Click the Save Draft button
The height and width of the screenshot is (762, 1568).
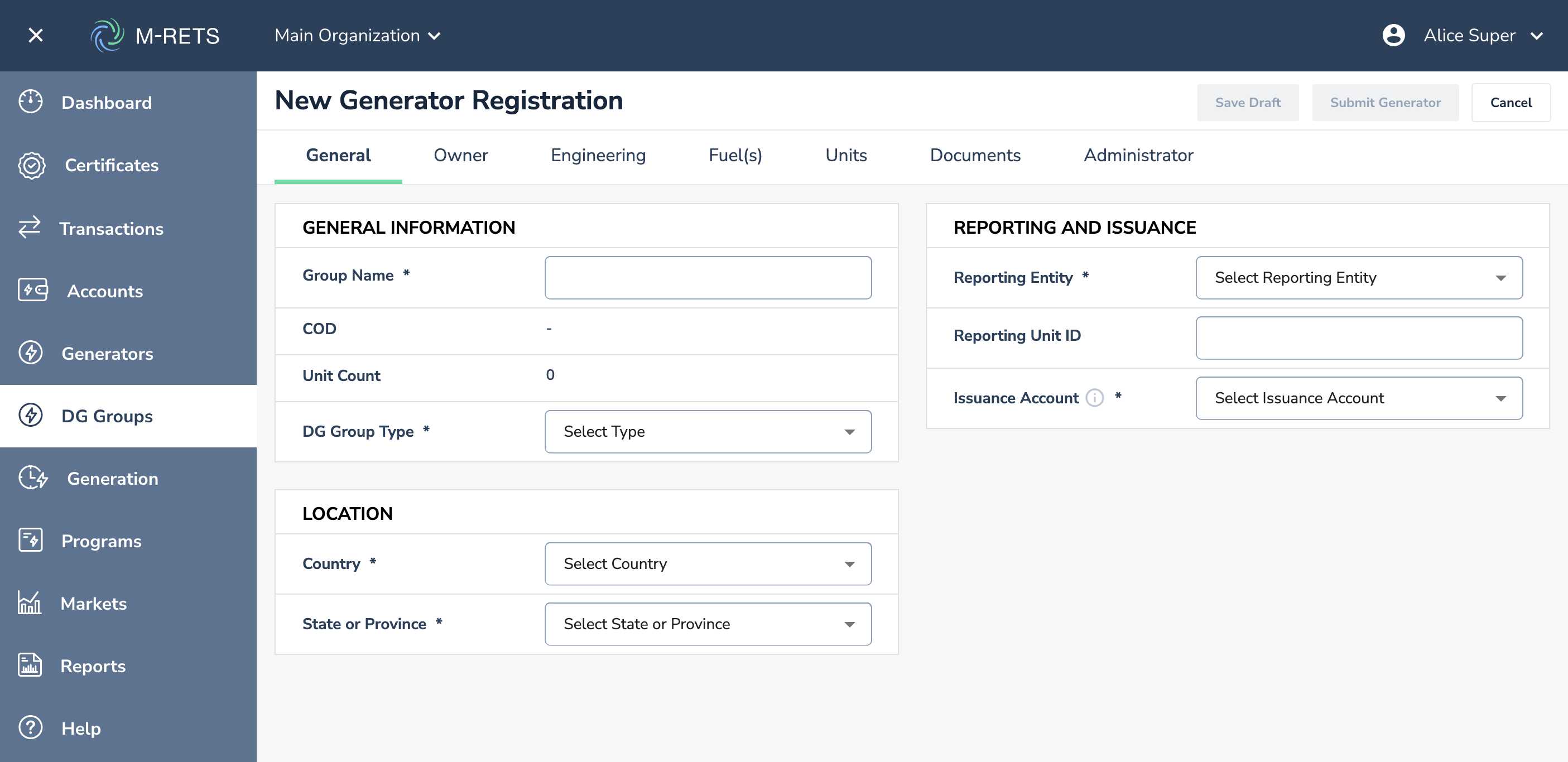coord(1247,102)
